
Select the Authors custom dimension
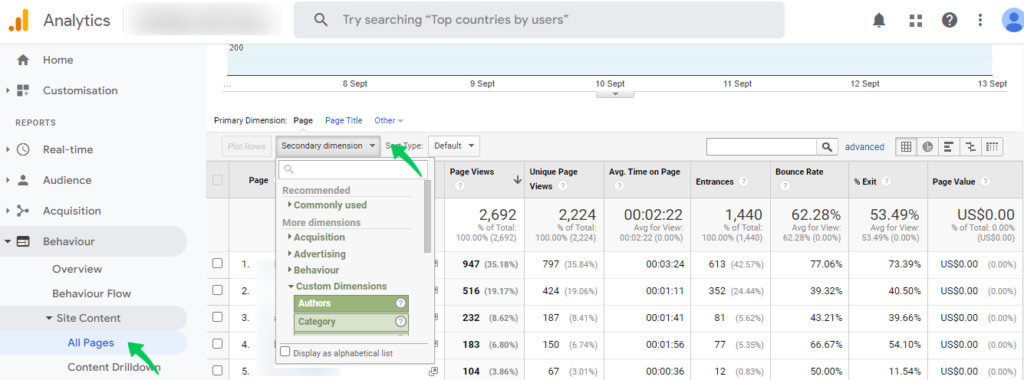tap(351, 303)
